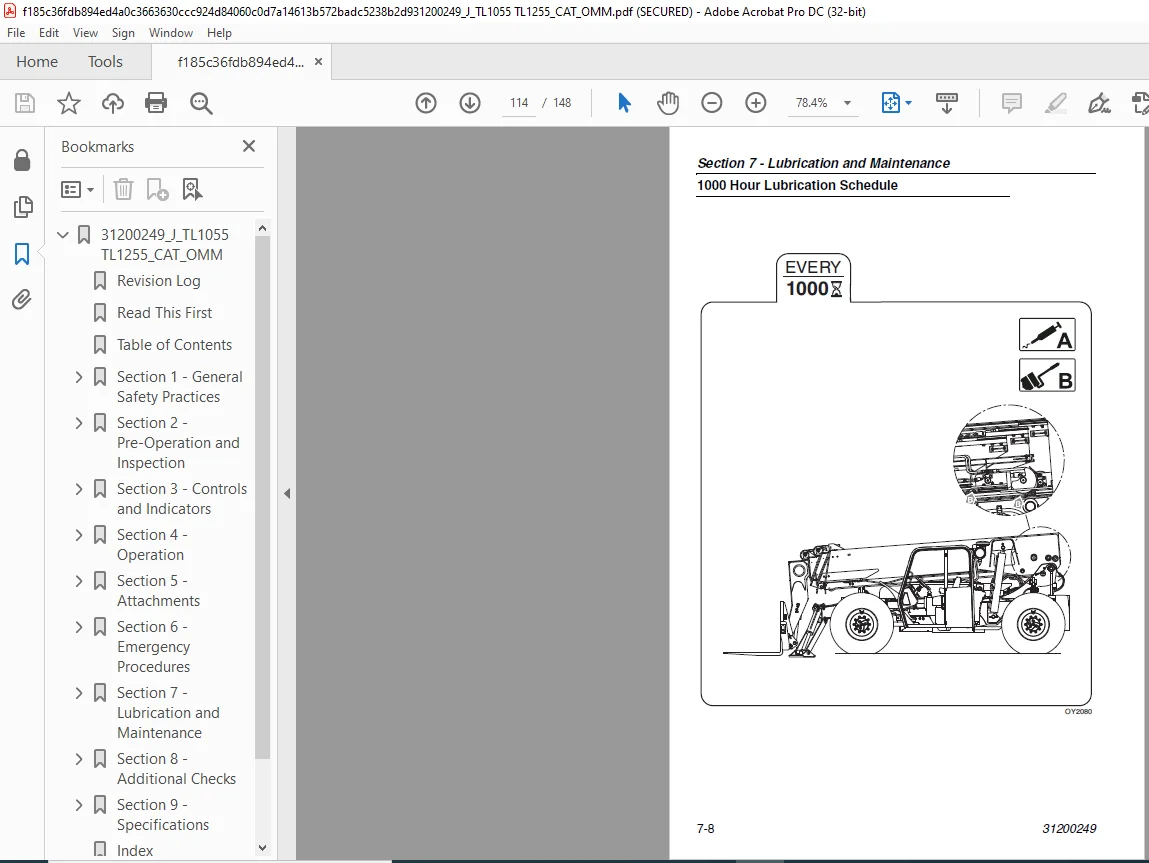Jump to Table of Contents bookmark

click(x=174, y=344)
